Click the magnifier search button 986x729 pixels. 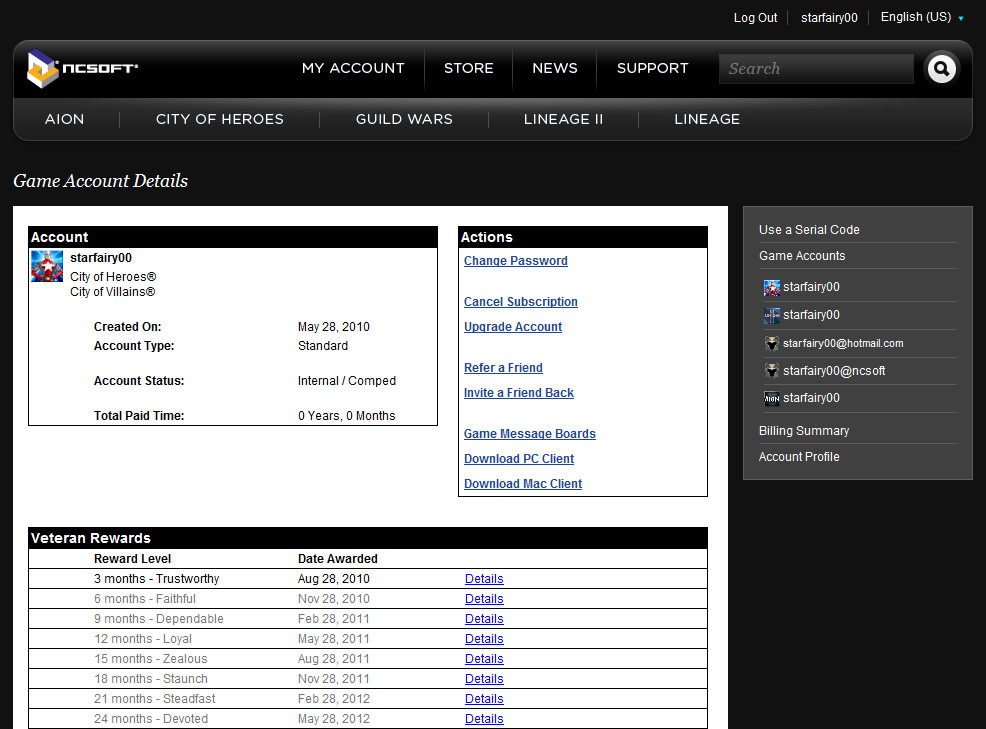click(941, 69)
